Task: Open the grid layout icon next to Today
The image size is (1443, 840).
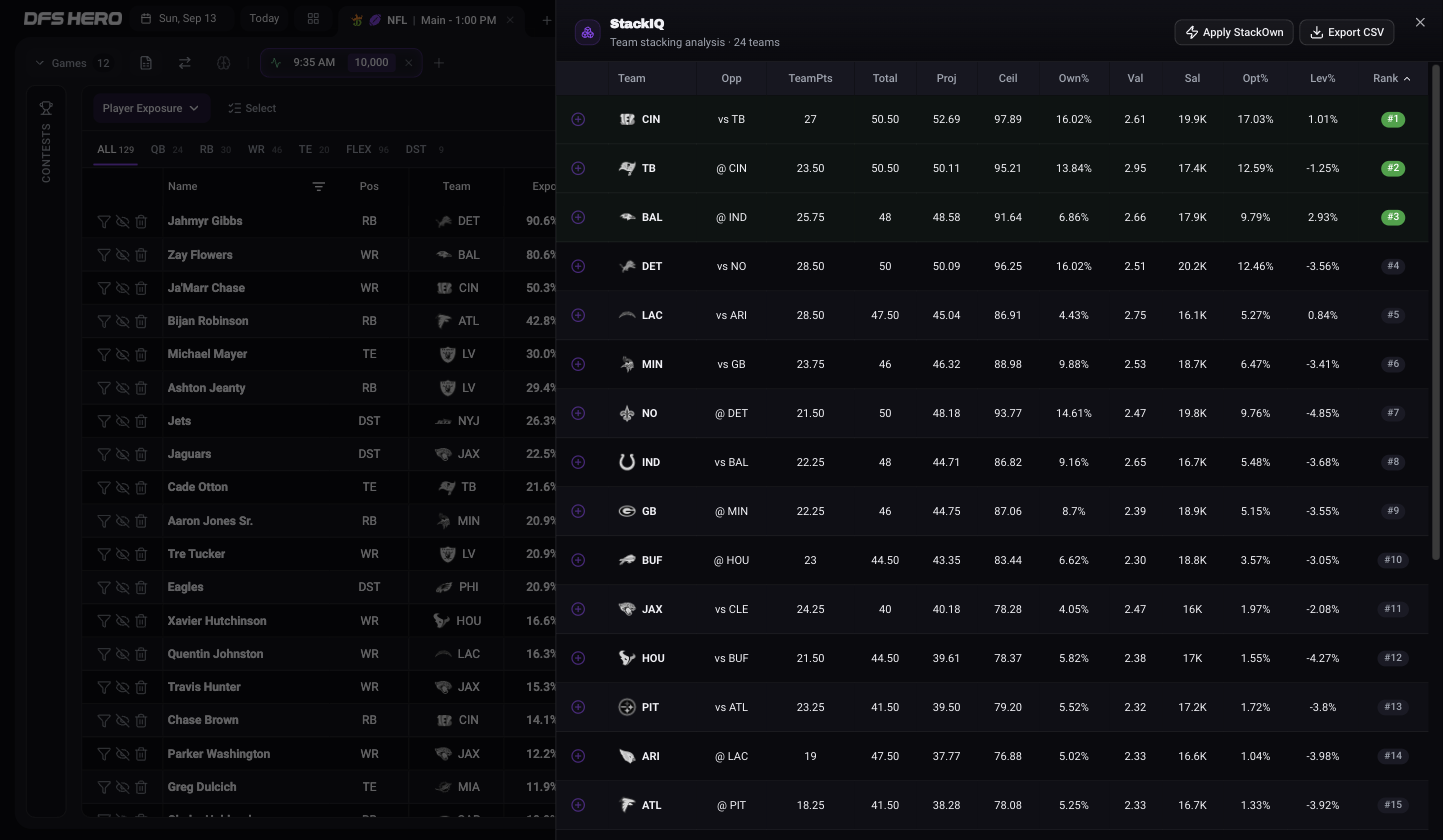Action: [x=313, y=19]
